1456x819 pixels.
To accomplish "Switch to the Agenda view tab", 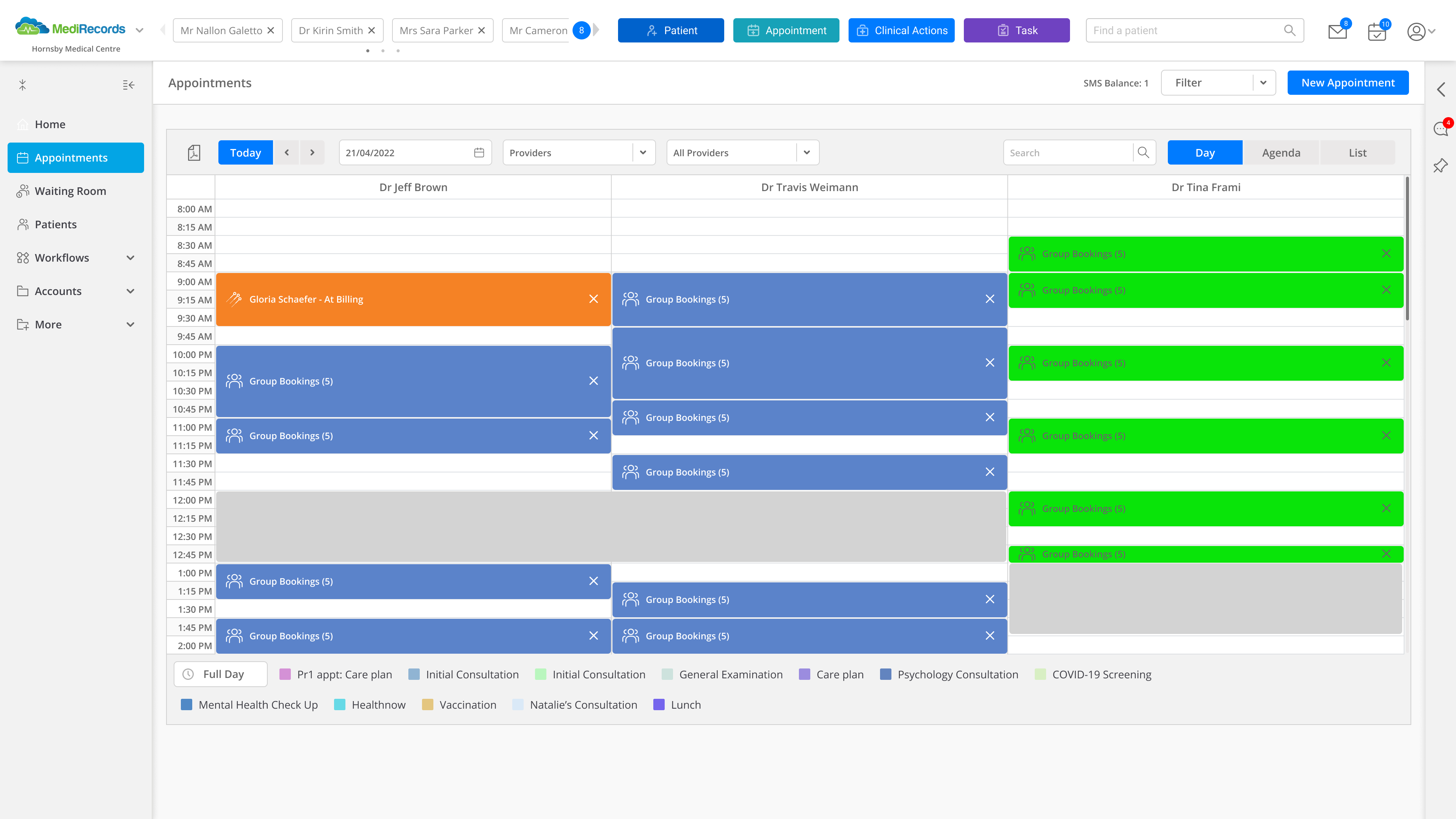I will point(1281,152).
